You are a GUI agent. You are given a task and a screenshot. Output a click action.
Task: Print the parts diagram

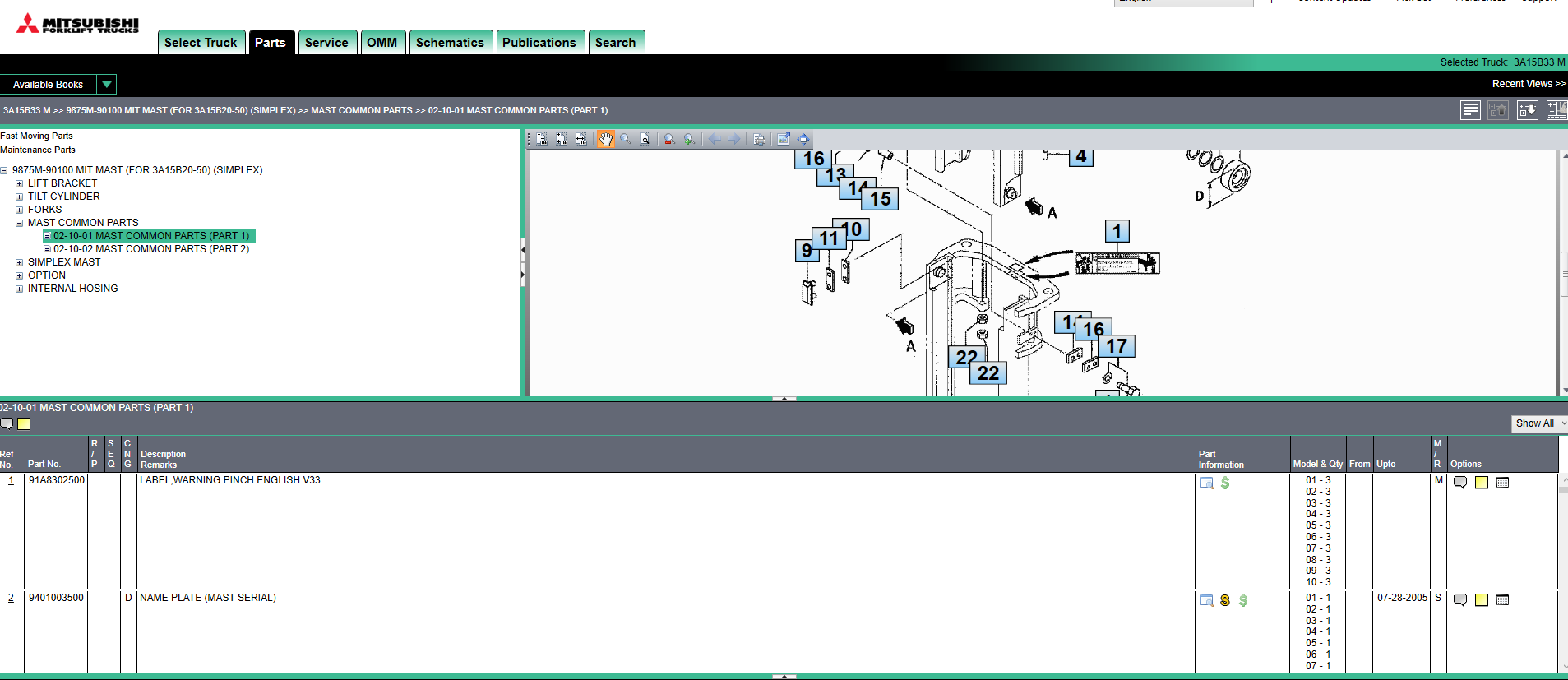[x=759, y=139]
